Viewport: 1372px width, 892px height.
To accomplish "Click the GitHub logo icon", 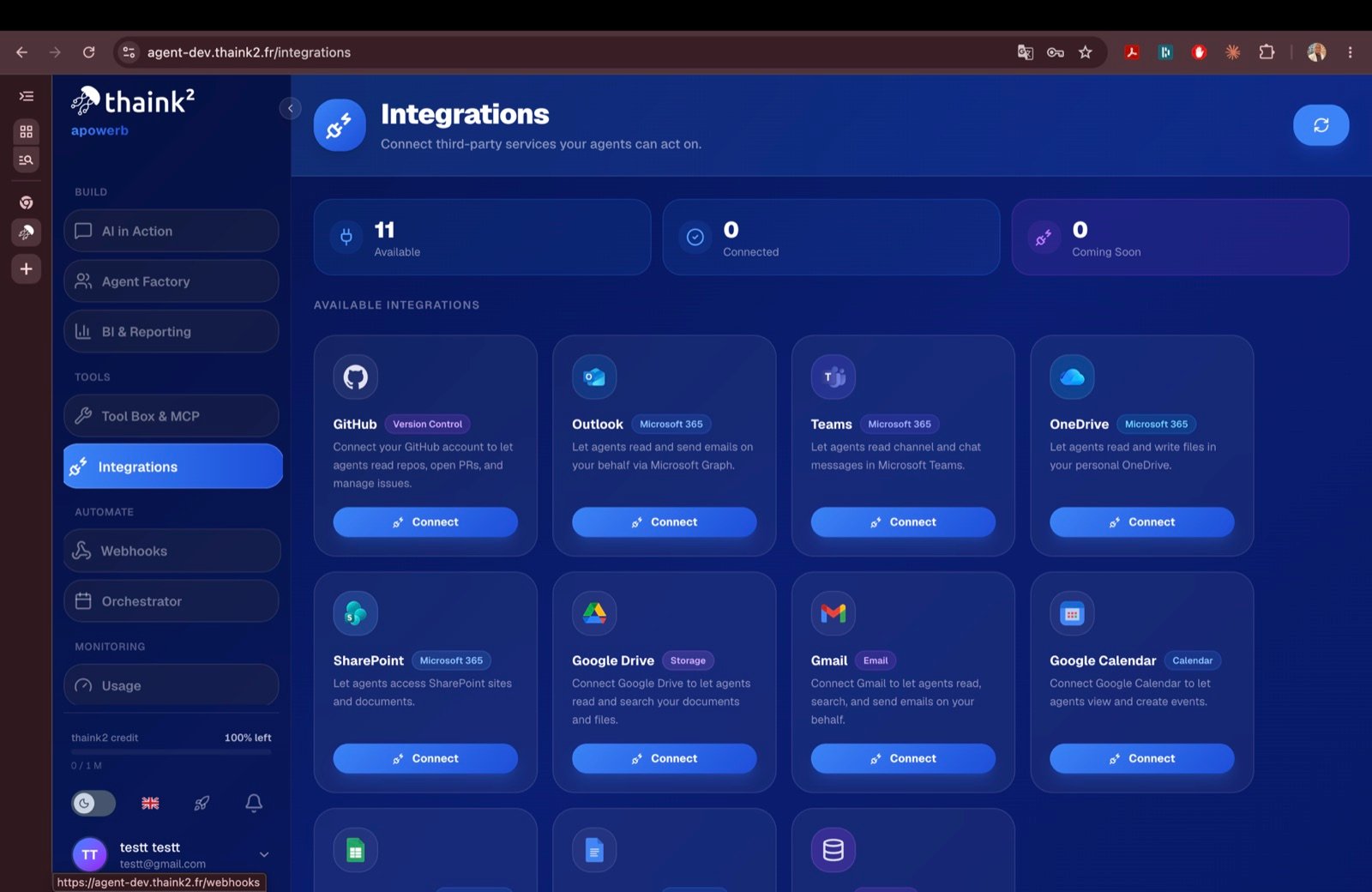I will click(355, 377).
